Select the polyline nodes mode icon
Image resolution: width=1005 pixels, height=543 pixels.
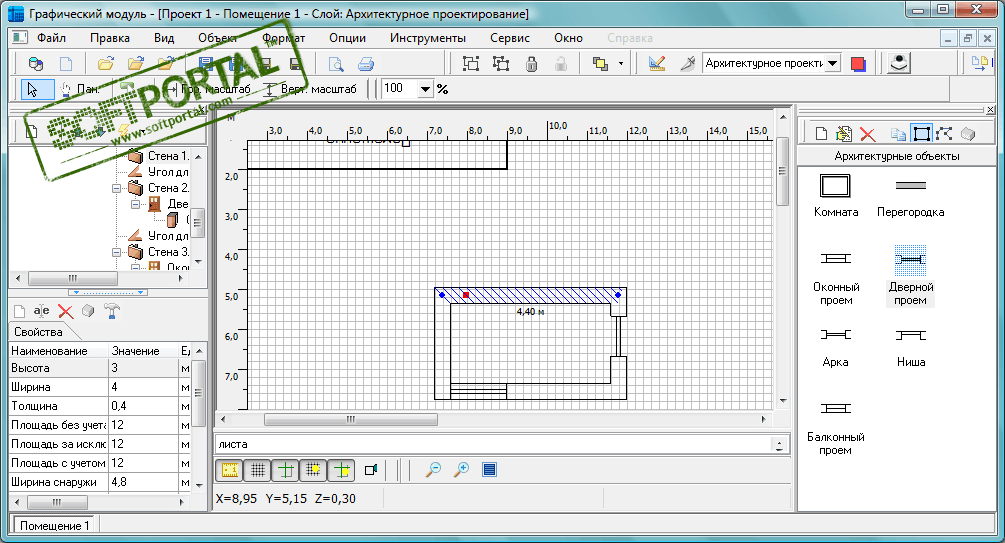[x=943, y=134]
